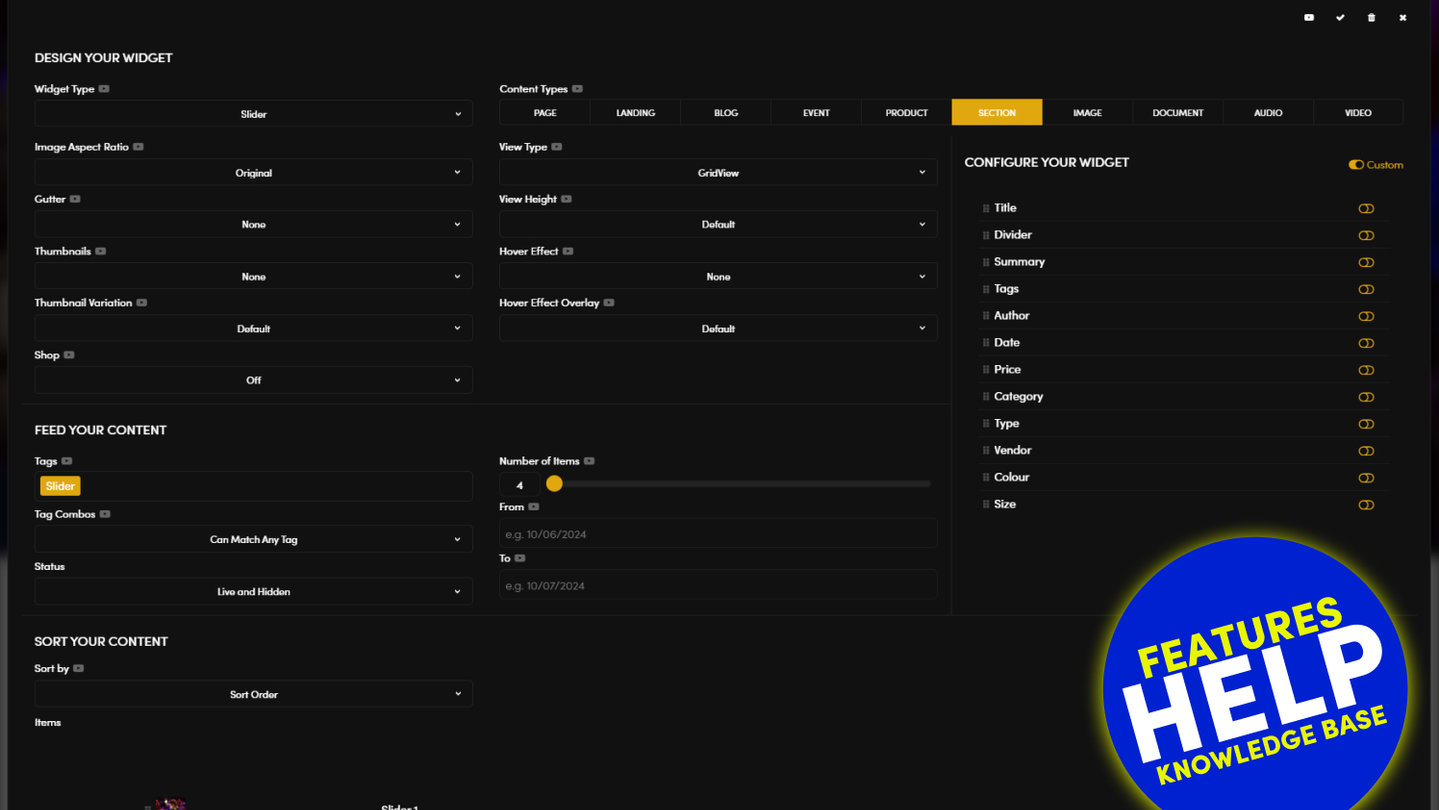Screen dimensions: 1439x810
Task: Expand the View Type GridView dropdown
Action: point(718,173)
